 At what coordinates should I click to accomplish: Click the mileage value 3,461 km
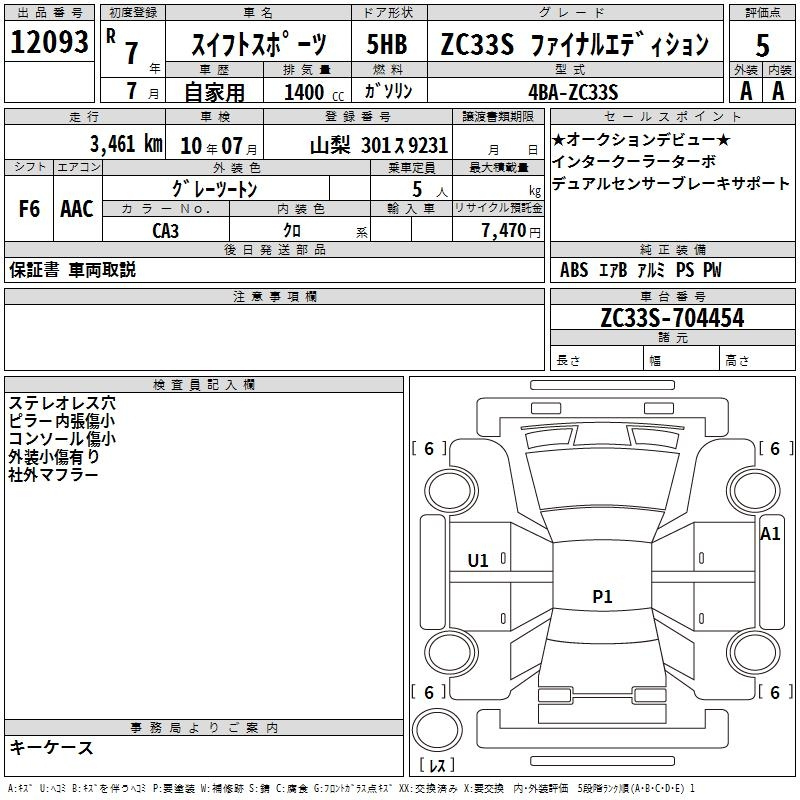[x=125, y=143]
